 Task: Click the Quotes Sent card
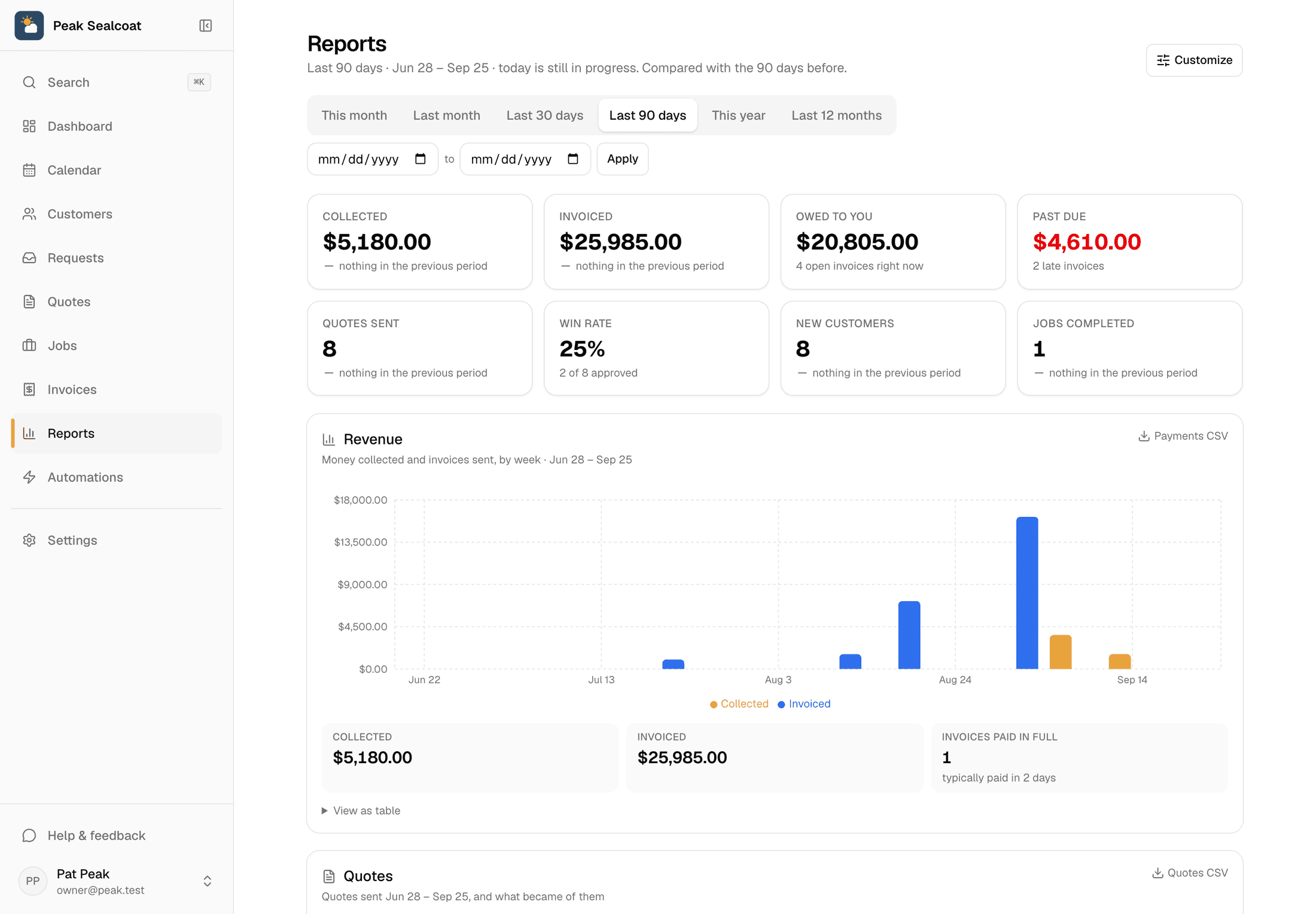420,348
